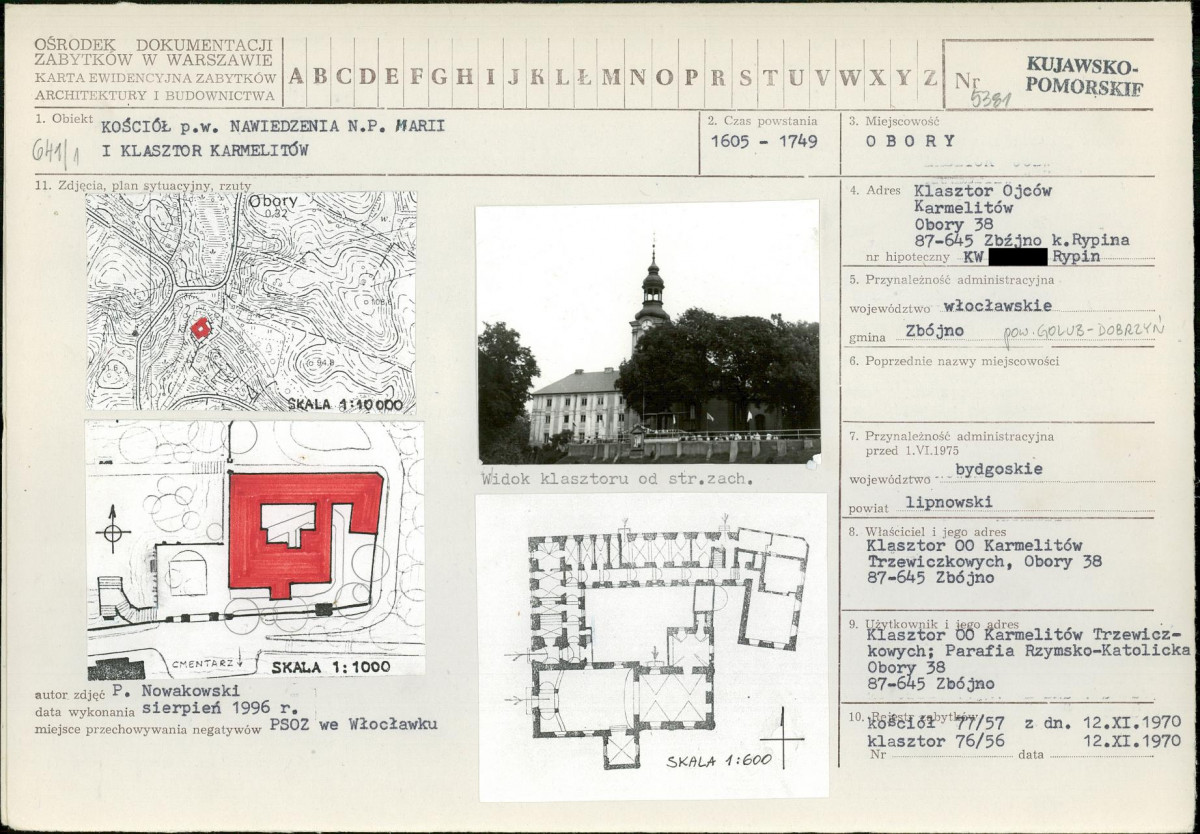Click the handwritten note pow. GOLUB-DOBRZYŃ
The width and height of the screenshot is (1200, 834).
click(1084, 333)
